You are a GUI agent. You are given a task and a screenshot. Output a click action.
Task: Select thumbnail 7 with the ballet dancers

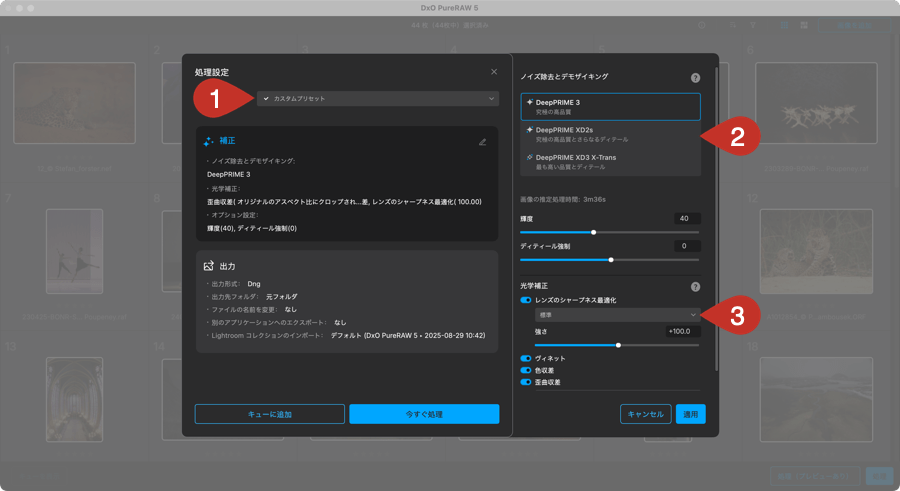(75, 252)
